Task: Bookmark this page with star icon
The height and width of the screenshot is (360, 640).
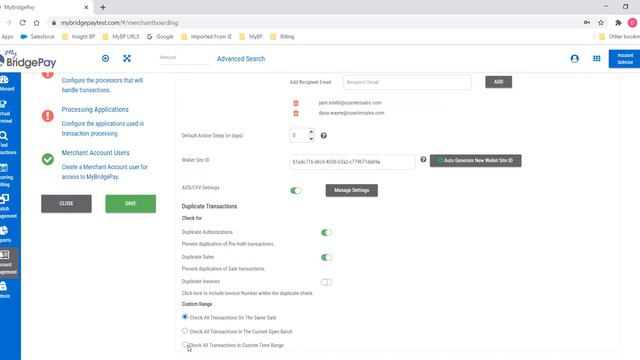Action: pos(601,23)
